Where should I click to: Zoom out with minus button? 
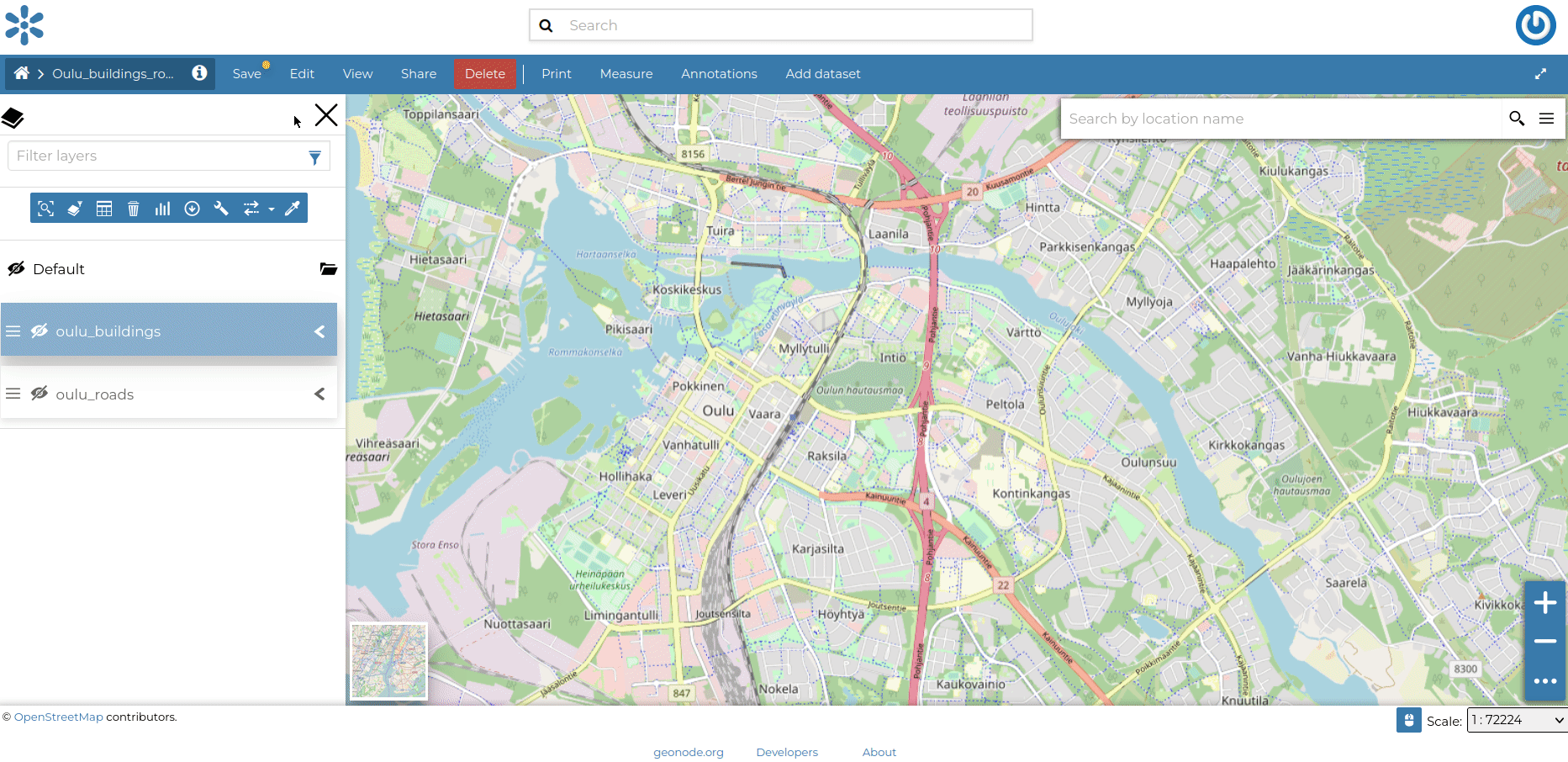click(1545, 642)
